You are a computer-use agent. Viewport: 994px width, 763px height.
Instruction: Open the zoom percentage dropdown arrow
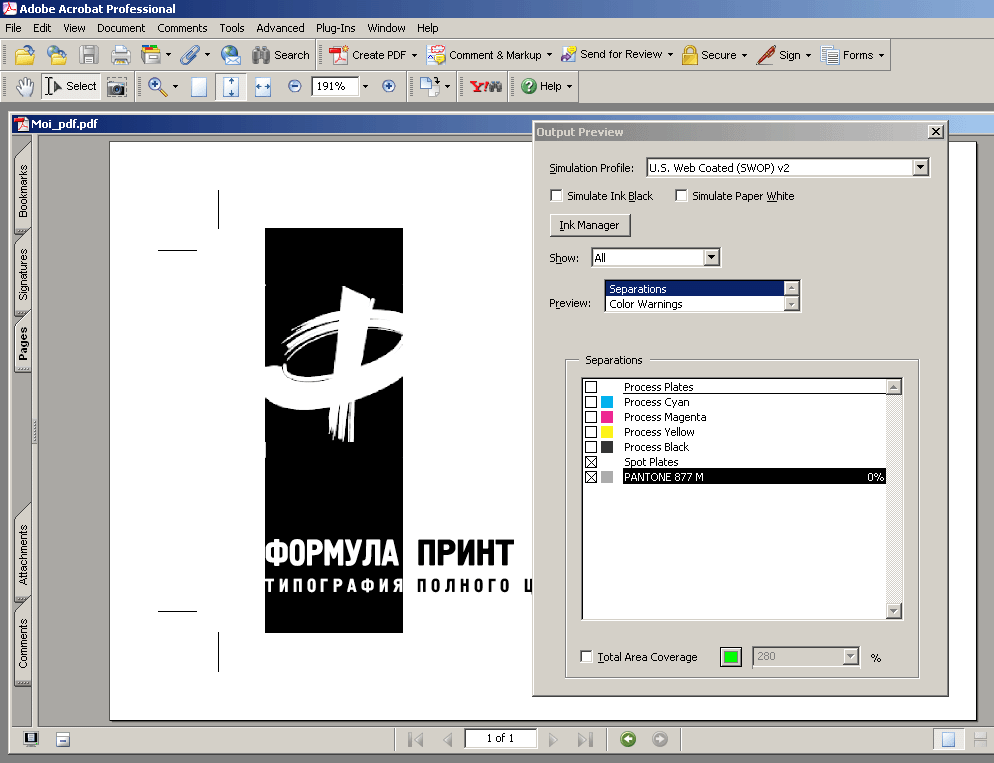365,86
